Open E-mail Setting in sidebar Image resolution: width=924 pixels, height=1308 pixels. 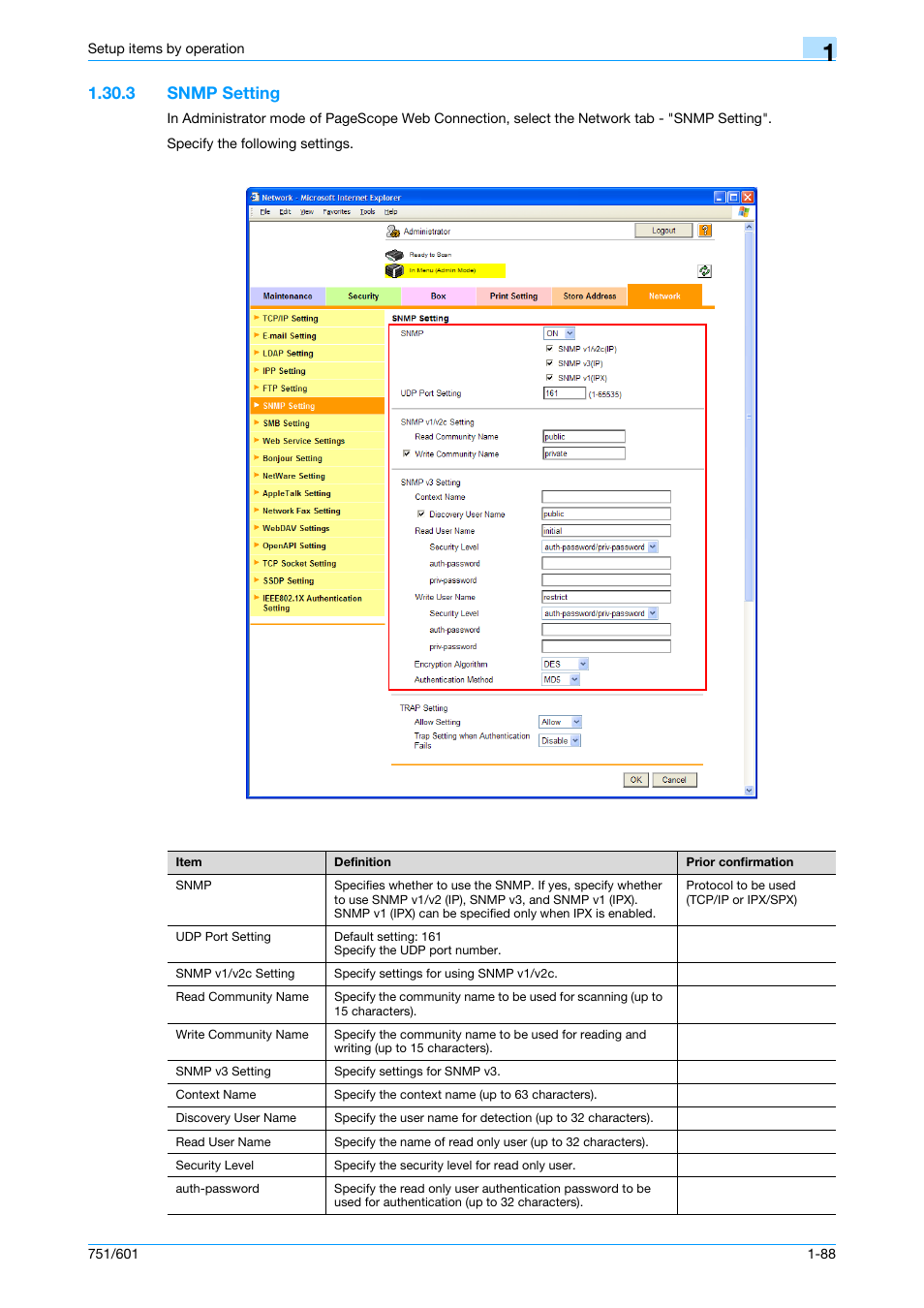click(318, 336)
